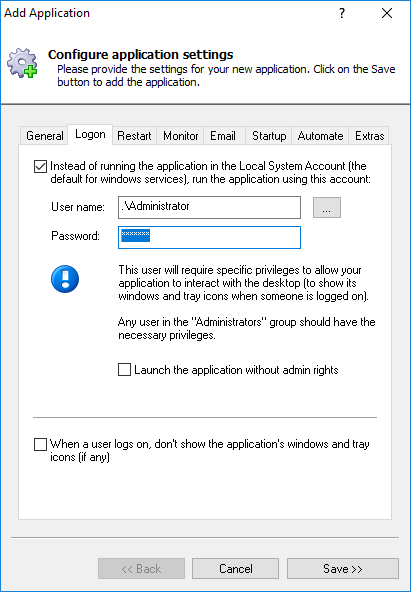Close the Add Application dialog

coord(387,13)
